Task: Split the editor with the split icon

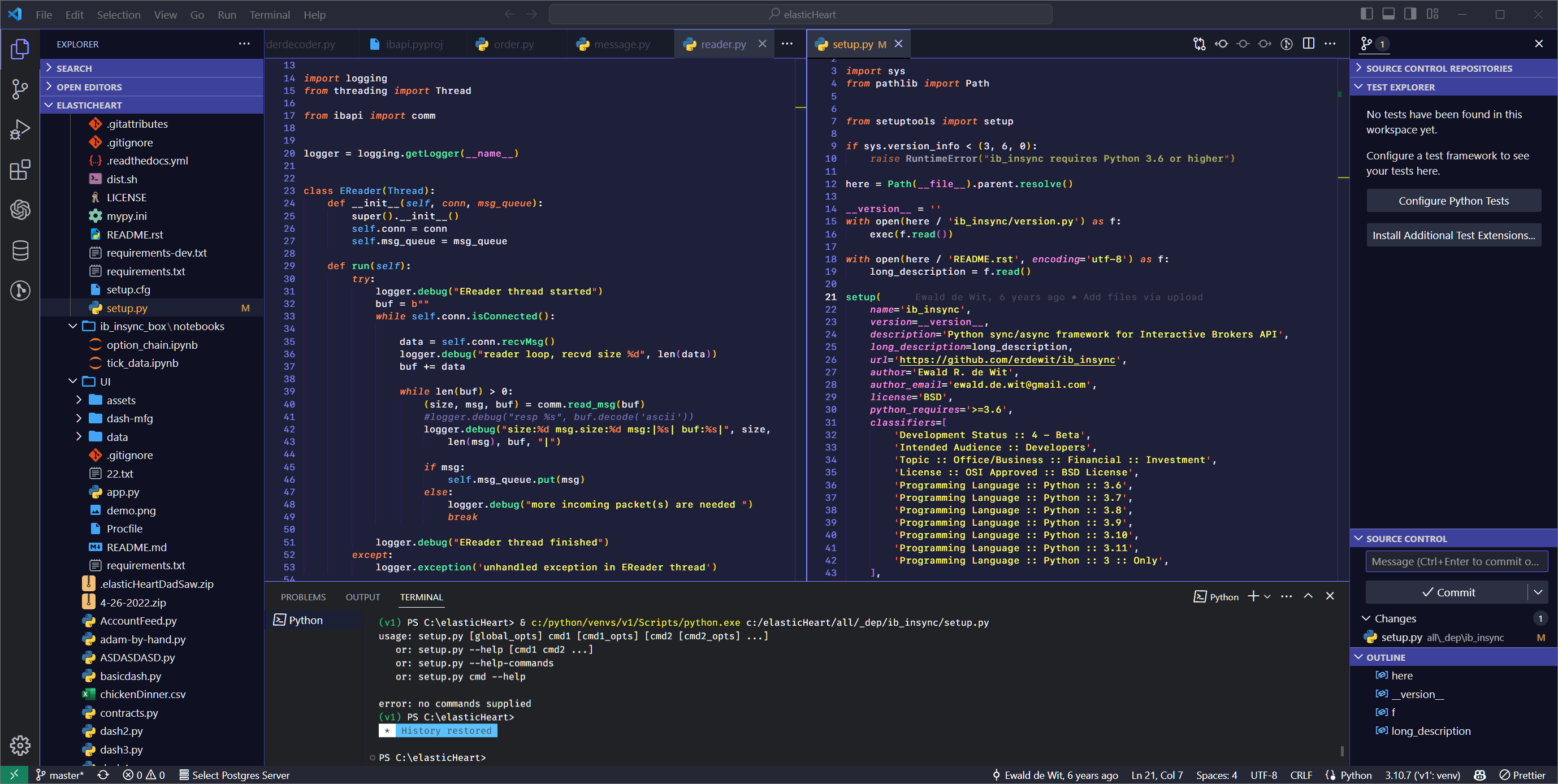Action: click(x=1309, y=44)
